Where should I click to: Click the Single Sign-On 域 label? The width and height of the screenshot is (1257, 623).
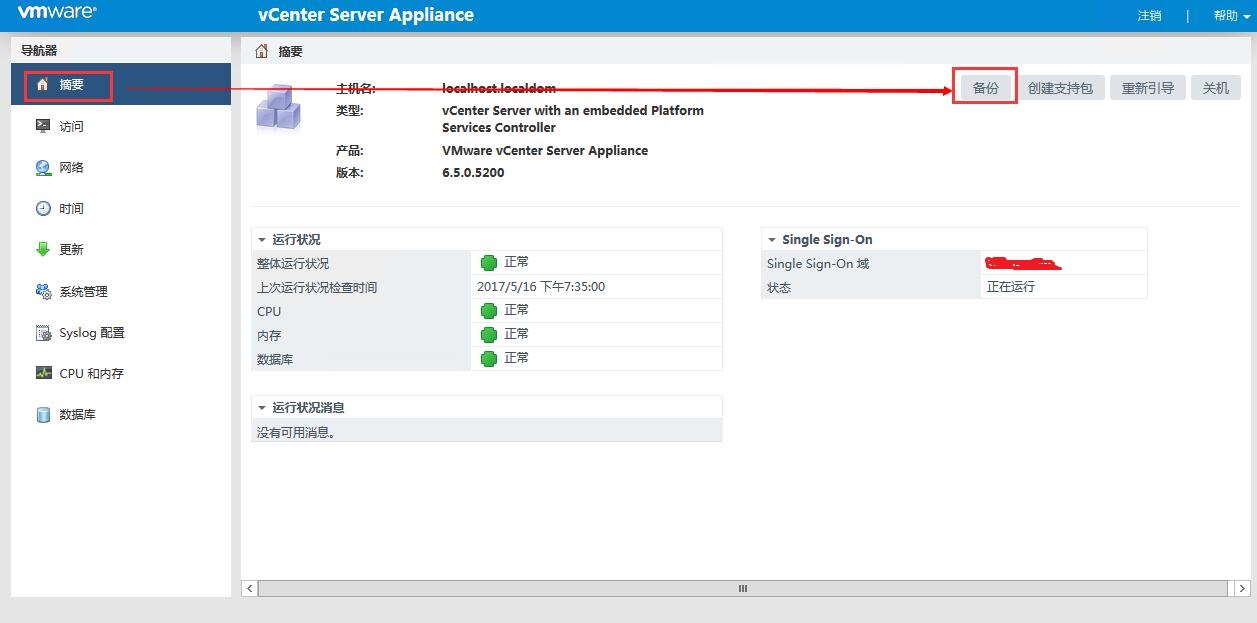click(818, 263)
